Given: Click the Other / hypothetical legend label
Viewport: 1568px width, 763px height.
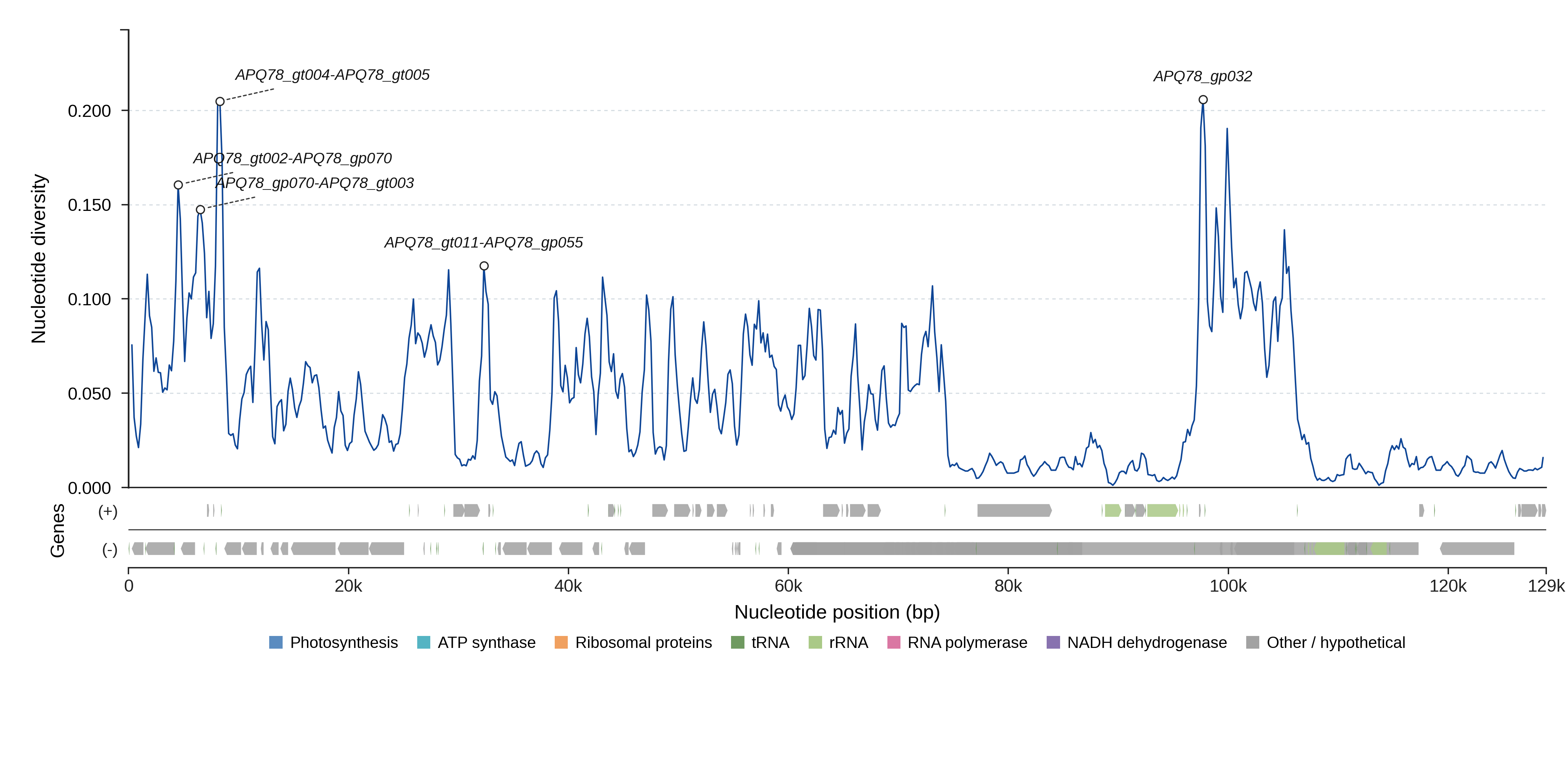Looking at the screenshot, I should click(1336, 642).
